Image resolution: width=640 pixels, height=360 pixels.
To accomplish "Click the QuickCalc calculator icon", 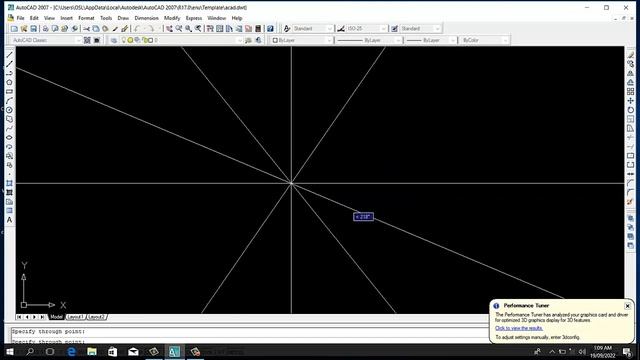I will (x=258, y=29).
